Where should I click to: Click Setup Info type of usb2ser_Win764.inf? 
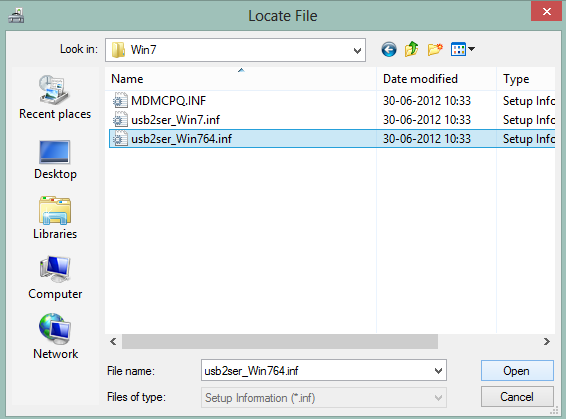(529, 139)
